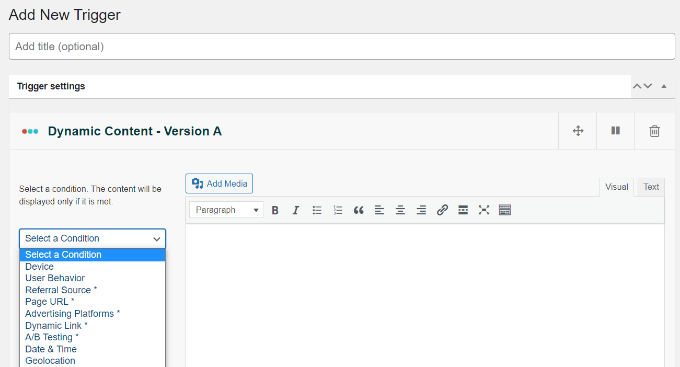The width and height of the screenshot is (680, 367).
Task: Insert or edit a link
Action: coord(442,210)
